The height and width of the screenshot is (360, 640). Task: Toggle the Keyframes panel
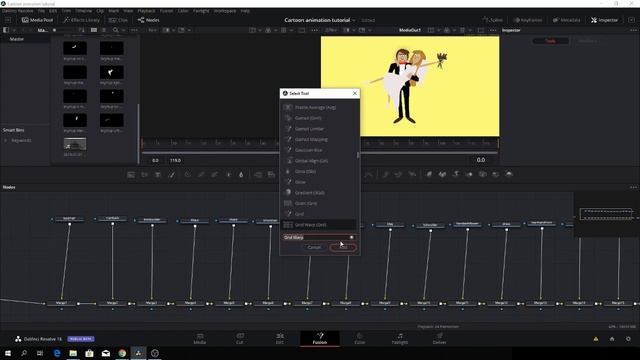528,20
